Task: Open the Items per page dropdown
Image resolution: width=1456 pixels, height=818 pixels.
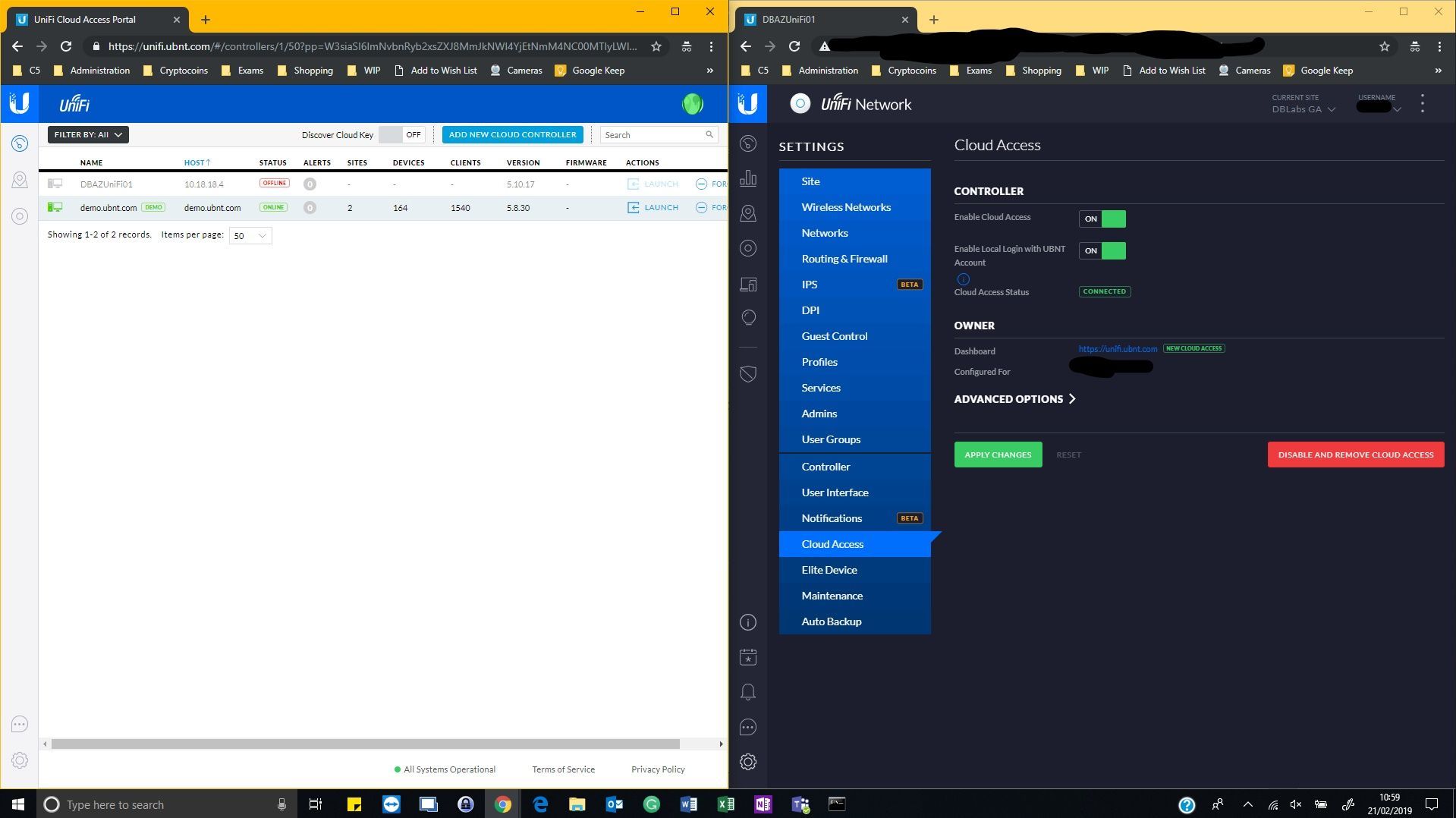Action: (250, 236)
